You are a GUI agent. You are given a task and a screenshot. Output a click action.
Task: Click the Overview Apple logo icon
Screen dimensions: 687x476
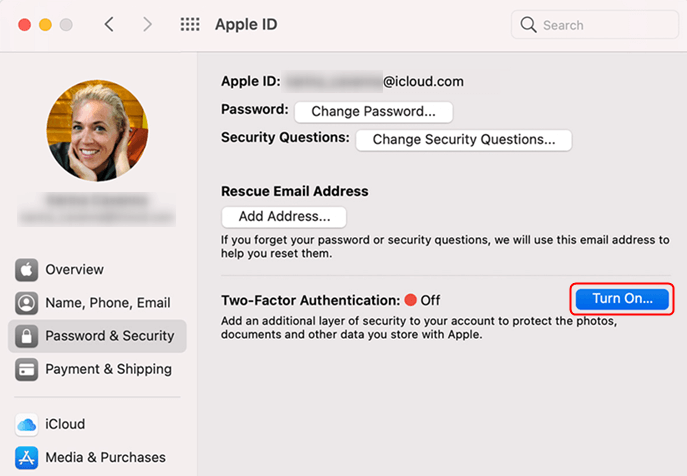[27, 269]
